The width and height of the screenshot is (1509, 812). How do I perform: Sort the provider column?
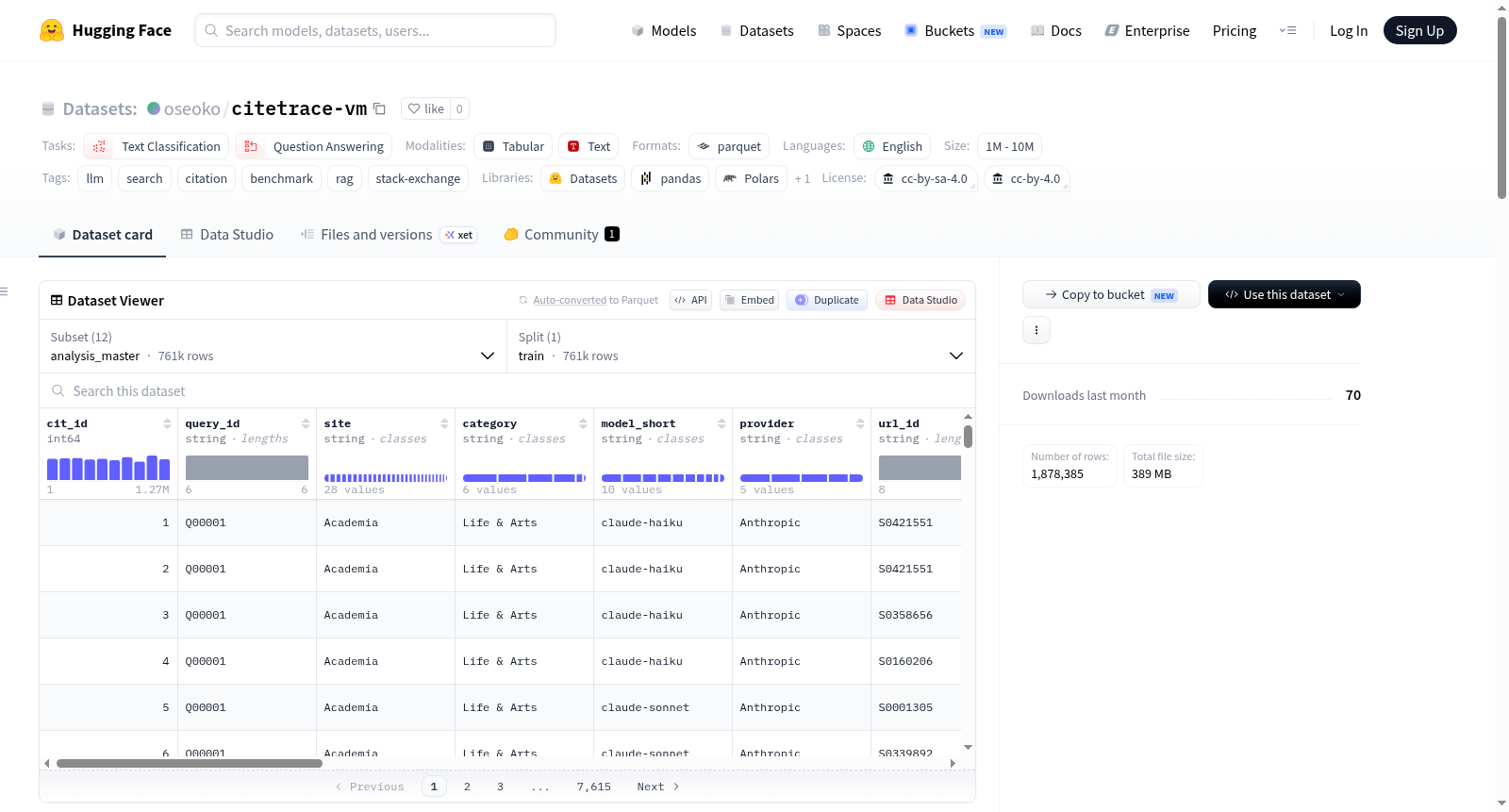coord(860,423)
